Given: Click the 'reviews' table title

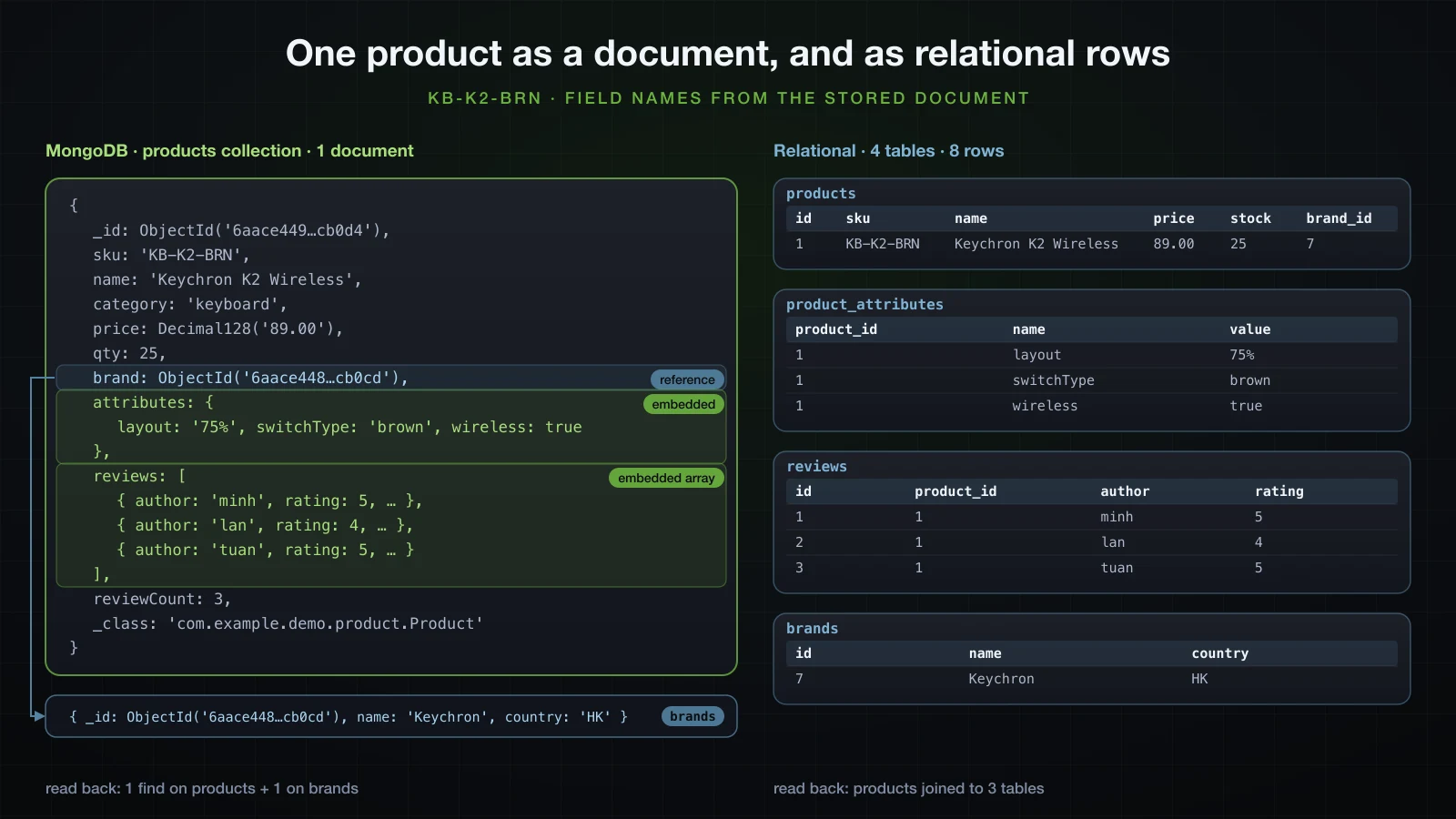Looking at the screenshot, I should pos(816,467).
